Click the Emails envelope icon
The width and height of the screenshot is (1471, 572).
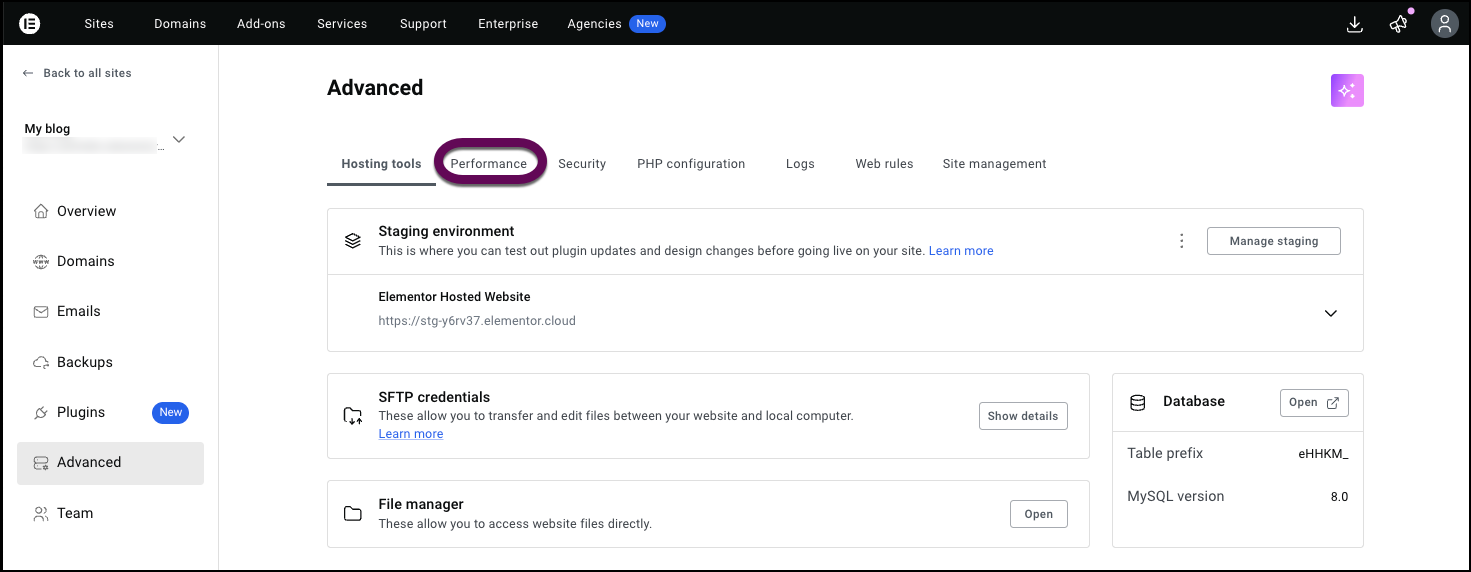pos(41,311)
